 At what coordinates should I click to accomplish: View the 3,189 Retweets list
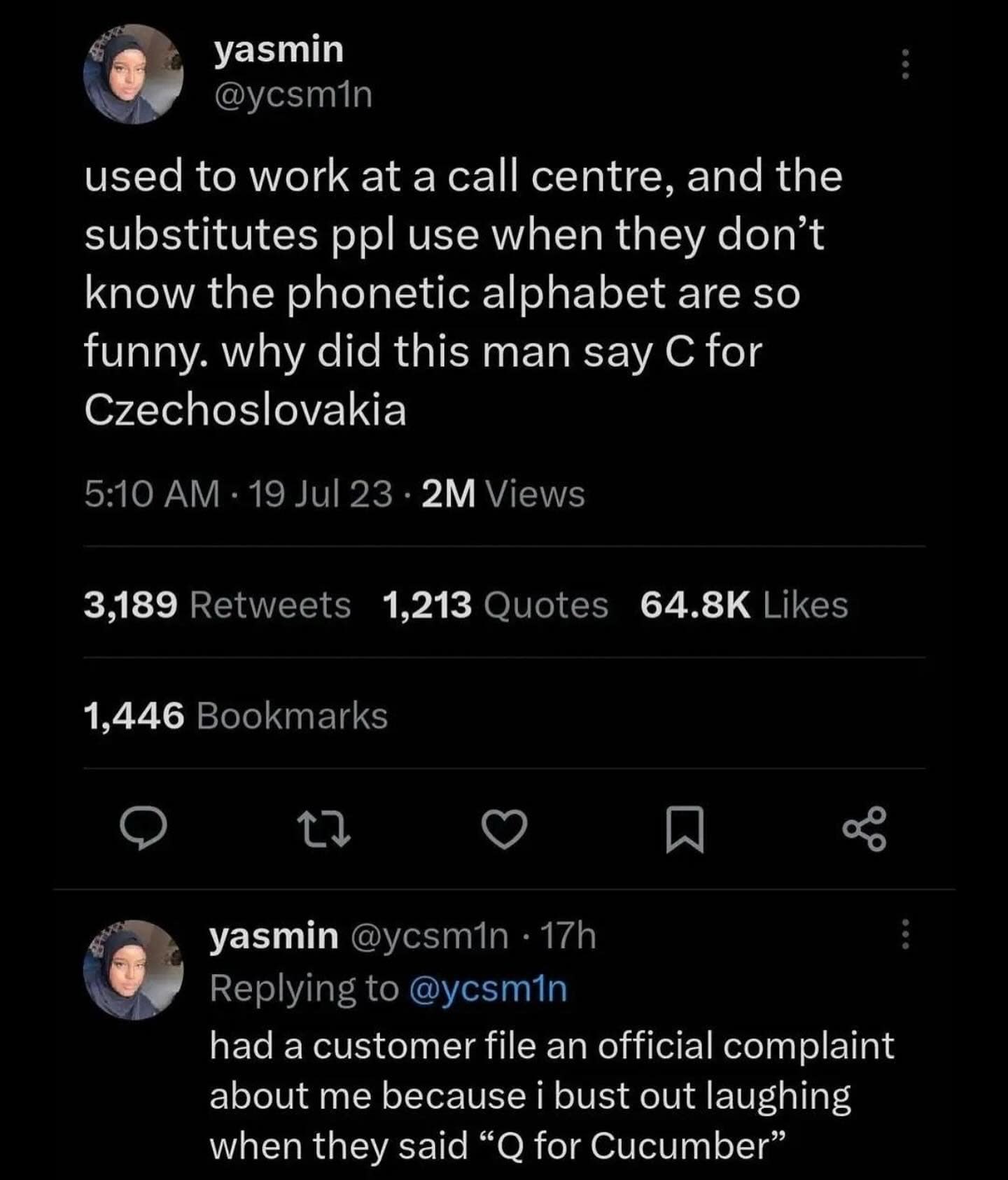click(x=217, y=605)
